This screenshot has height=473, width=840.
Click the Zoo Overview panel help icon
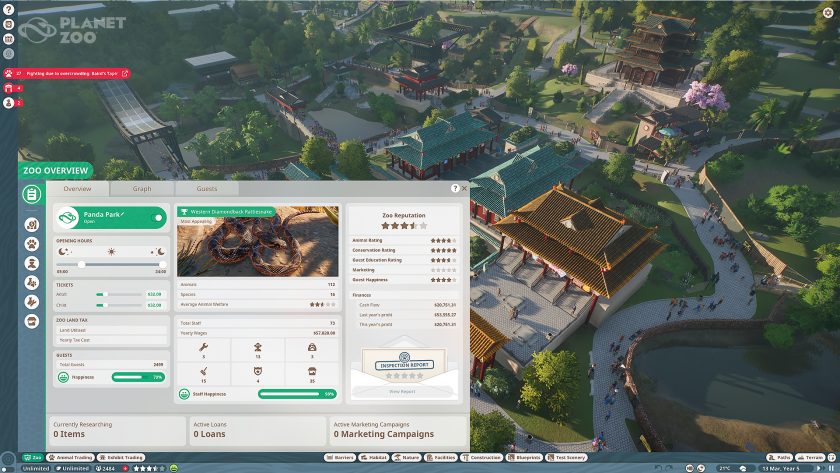455,189
